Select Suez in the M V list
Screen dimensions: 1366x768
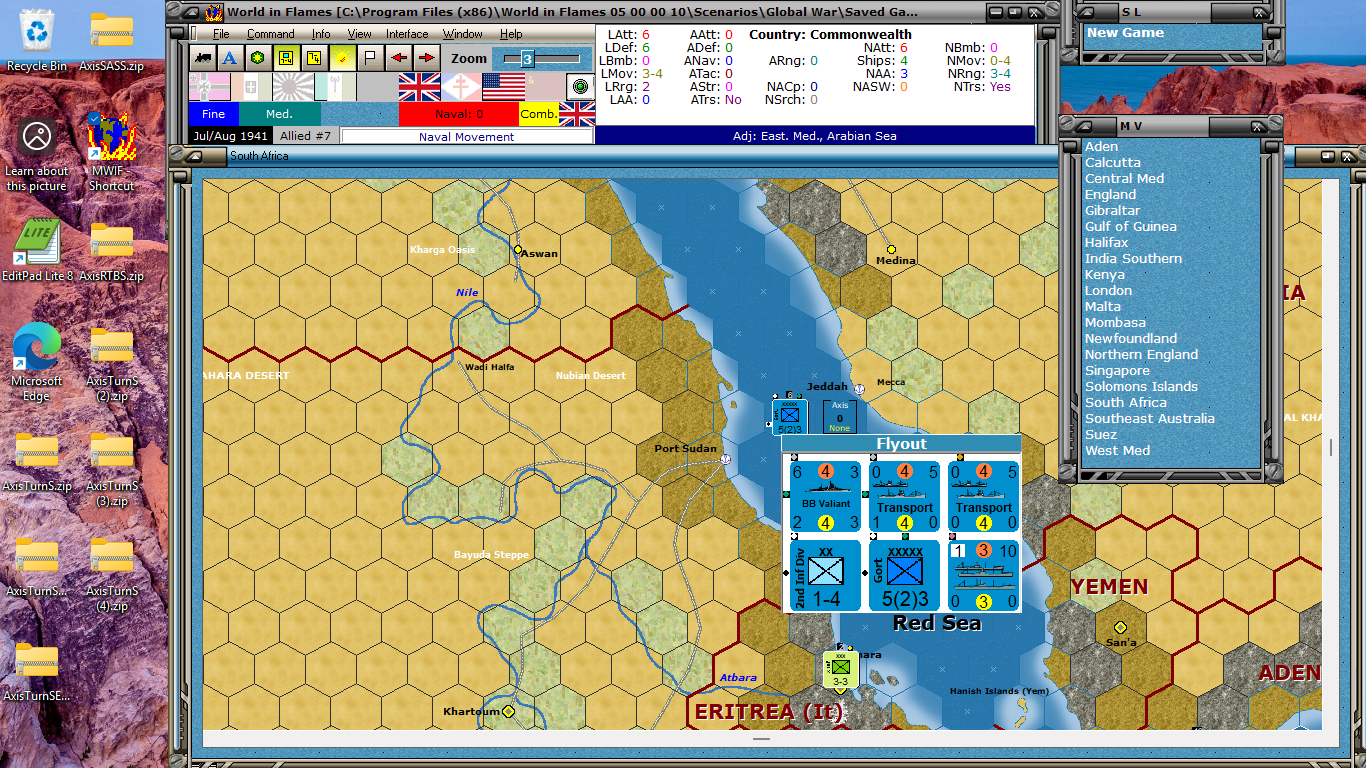click(x=1101, y=434)
